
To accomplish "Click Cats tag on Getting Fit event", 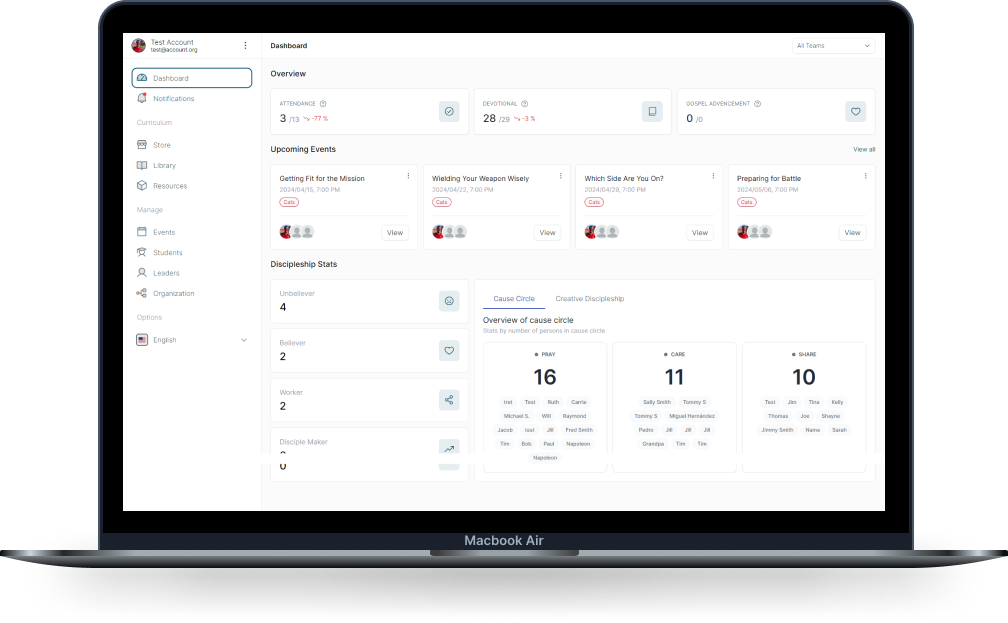I will 289,202.
